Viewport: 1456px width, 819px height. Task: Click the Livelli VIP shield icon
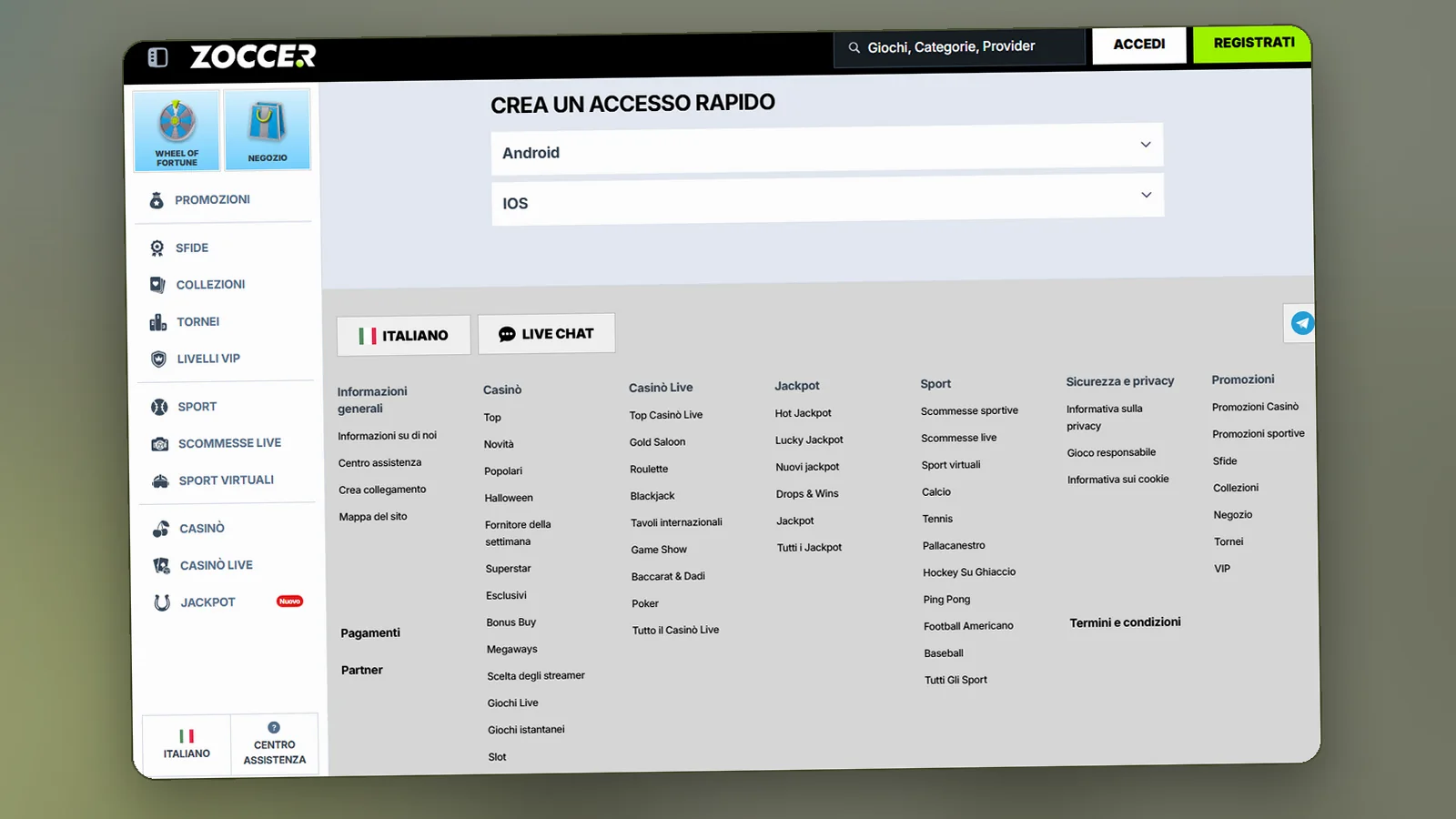pos(159,359)
